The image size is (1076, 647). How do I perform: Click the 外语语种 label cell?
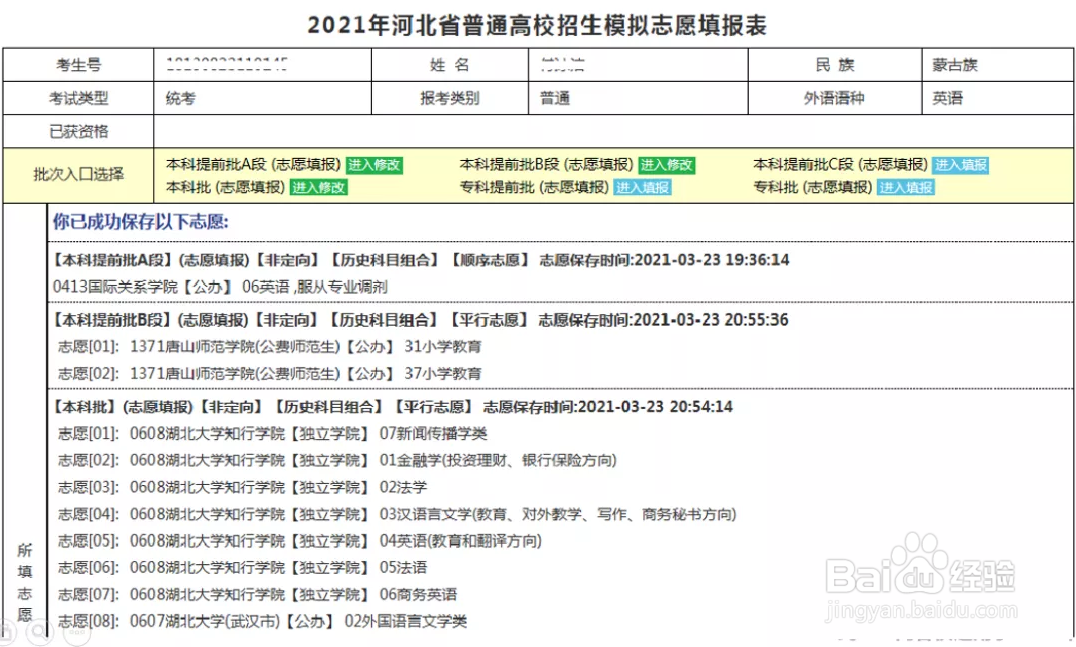tap(834, 98)
